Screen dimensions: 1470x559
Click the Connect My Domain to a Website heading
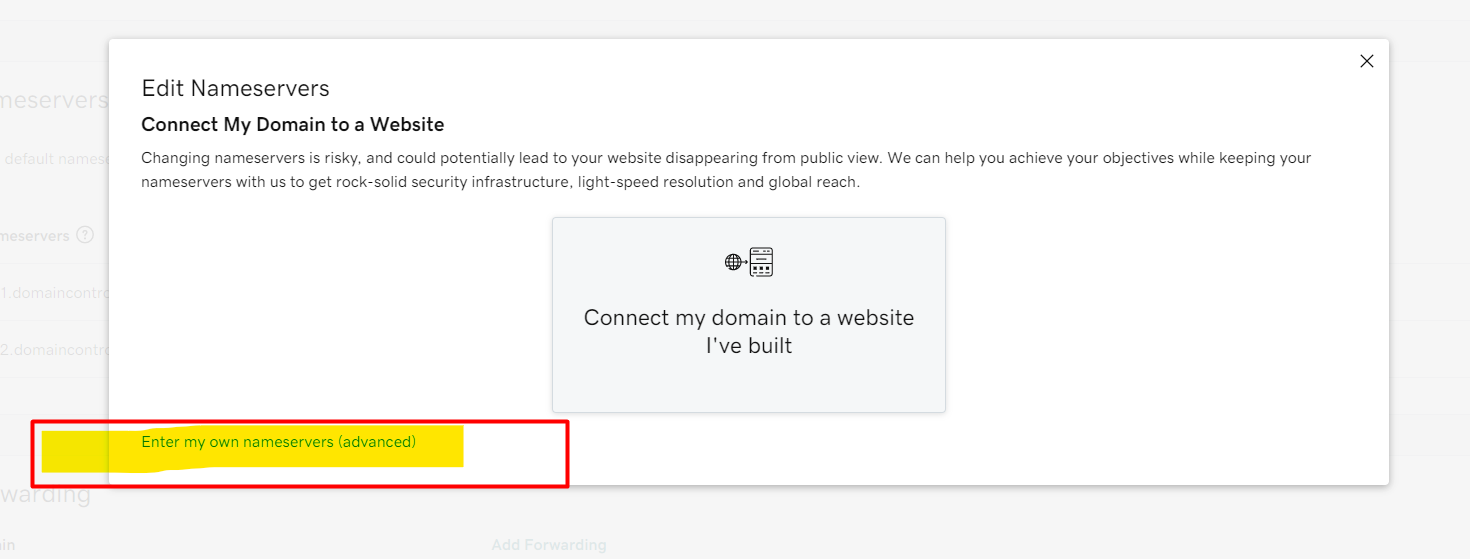point(292,125)
